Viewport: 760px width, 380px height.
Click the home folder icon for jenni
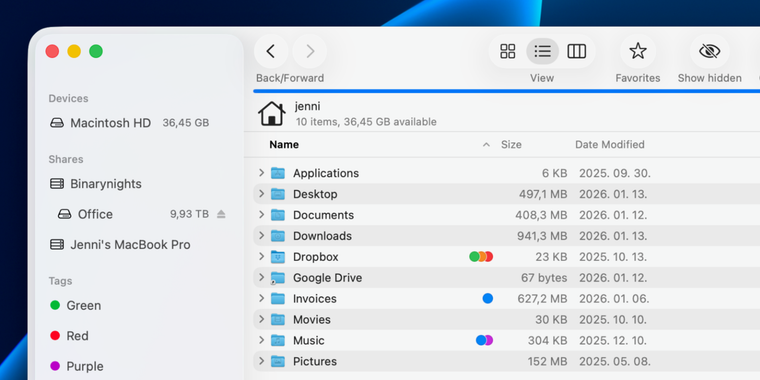point(272,114)
